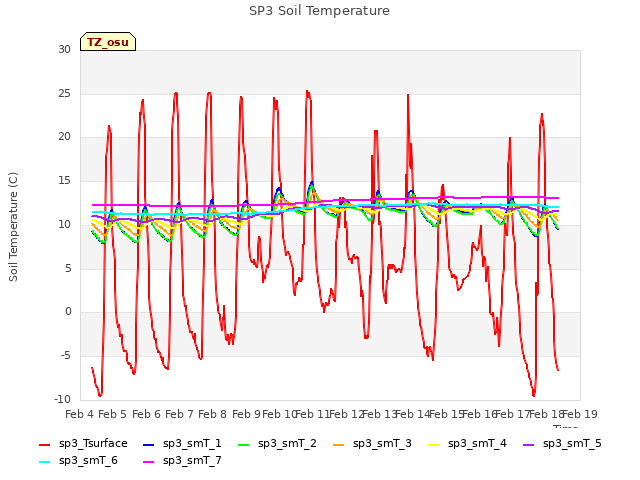Toggle sp3_smT_1 legend entry
The image size is (640, 480).
pos(182,444)
